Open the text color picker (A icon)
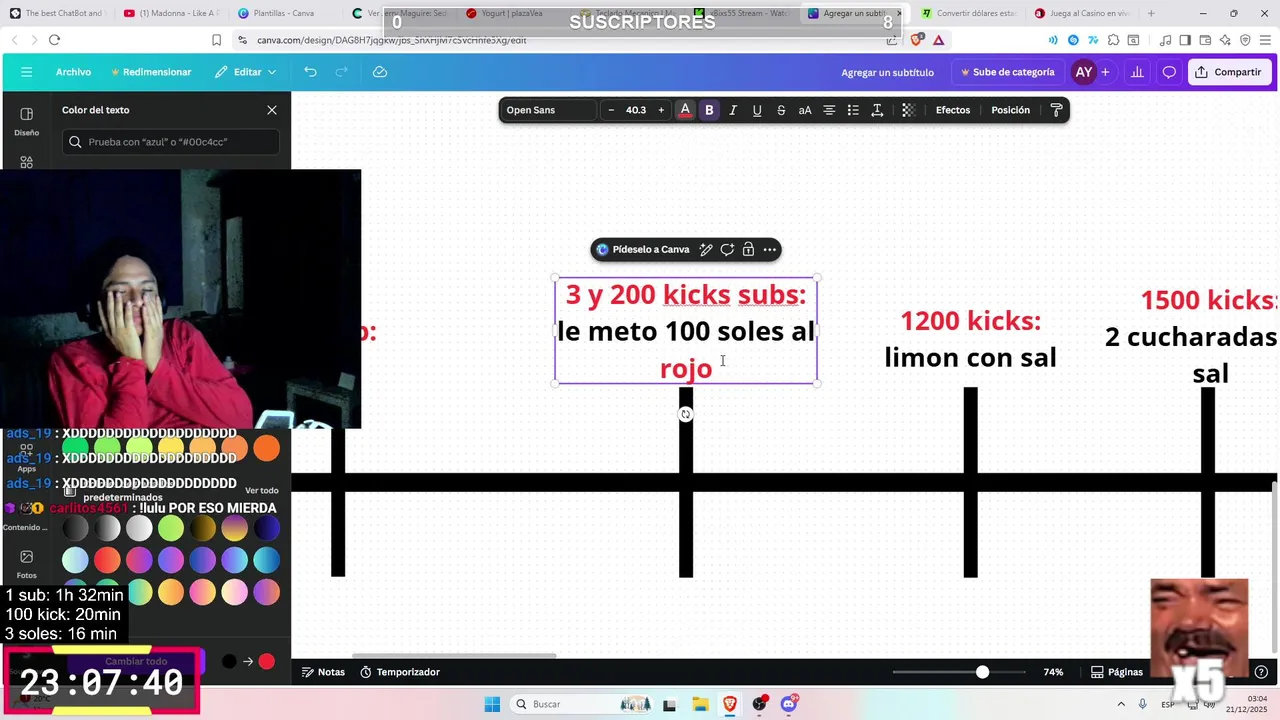The image size is (1280, 720). pyautogui.click(x=685, y=110)
